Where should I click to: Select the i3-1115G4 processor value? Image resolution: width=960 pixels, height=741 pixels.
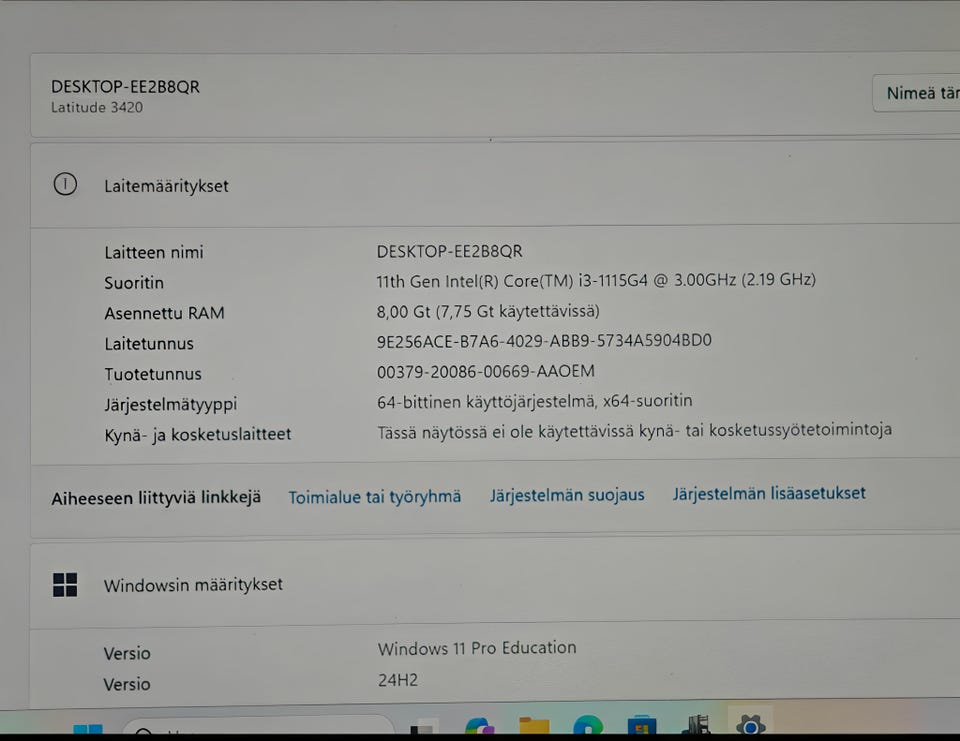[x=596, y=280]
